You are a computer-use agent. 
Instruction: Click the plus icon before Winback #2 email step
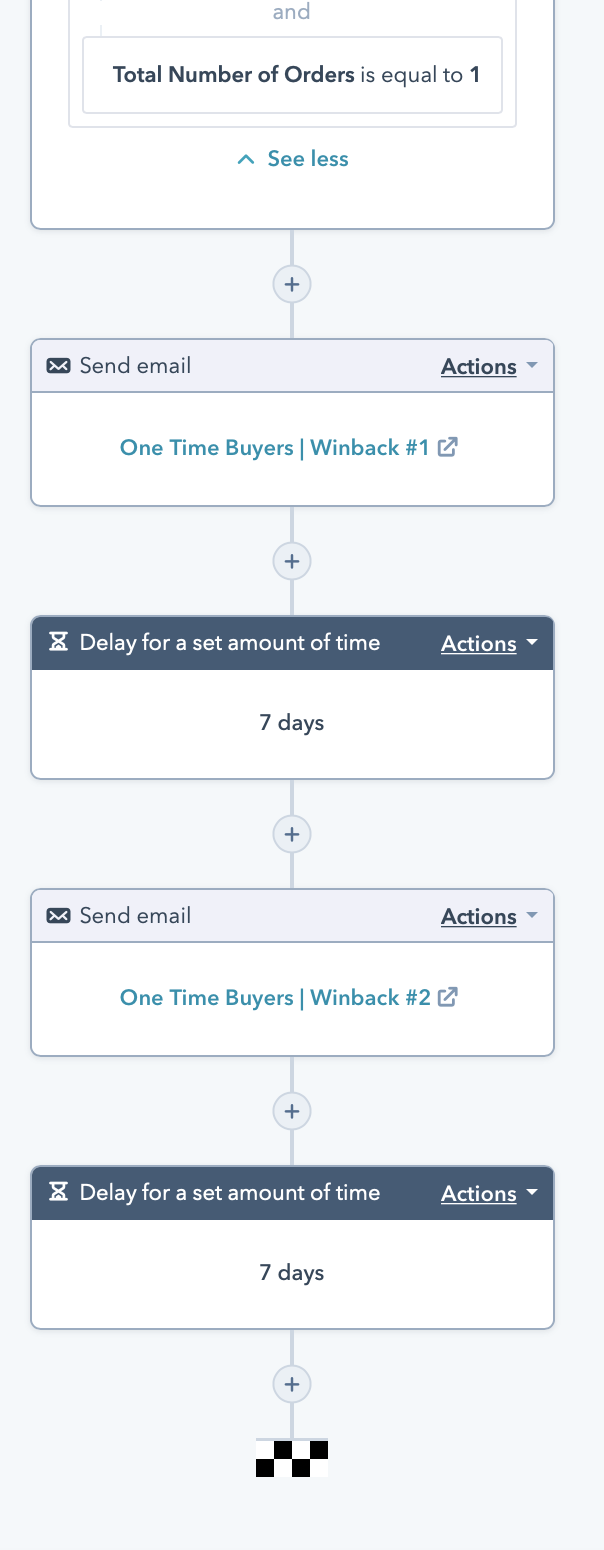tap(291, 834)
